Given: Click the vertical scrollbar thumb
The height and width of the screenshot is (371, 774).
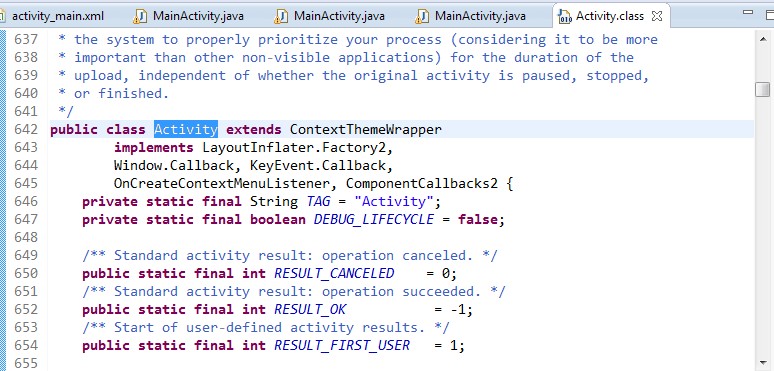Looking at the screenshot, I should tap(763, 89).
